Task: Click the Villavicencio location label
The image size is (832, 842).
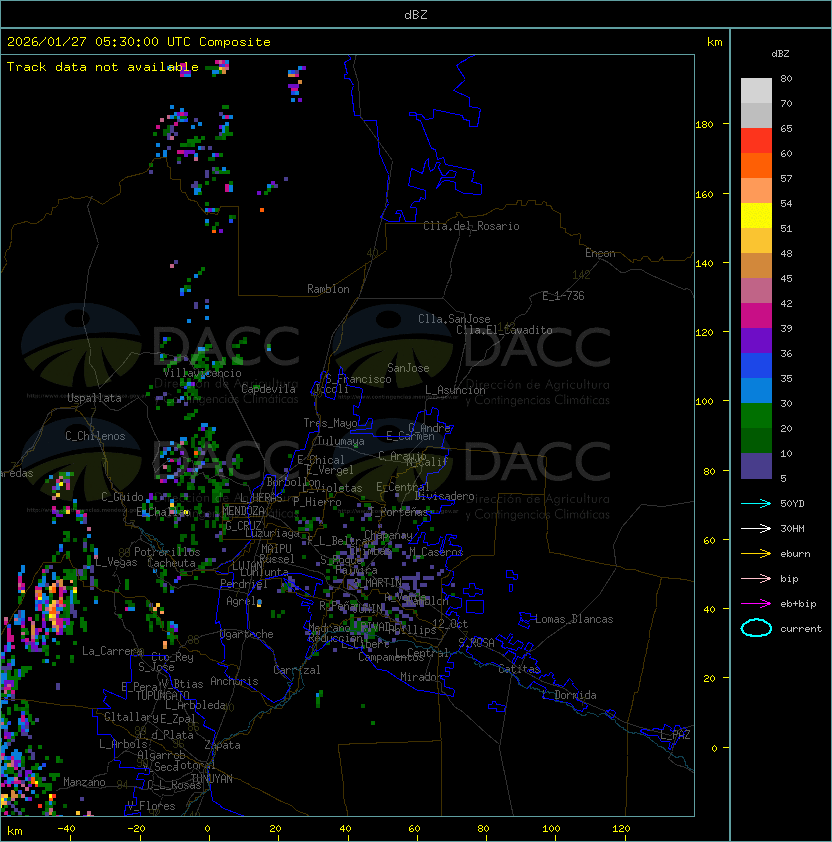Action: tap(202, 373)
